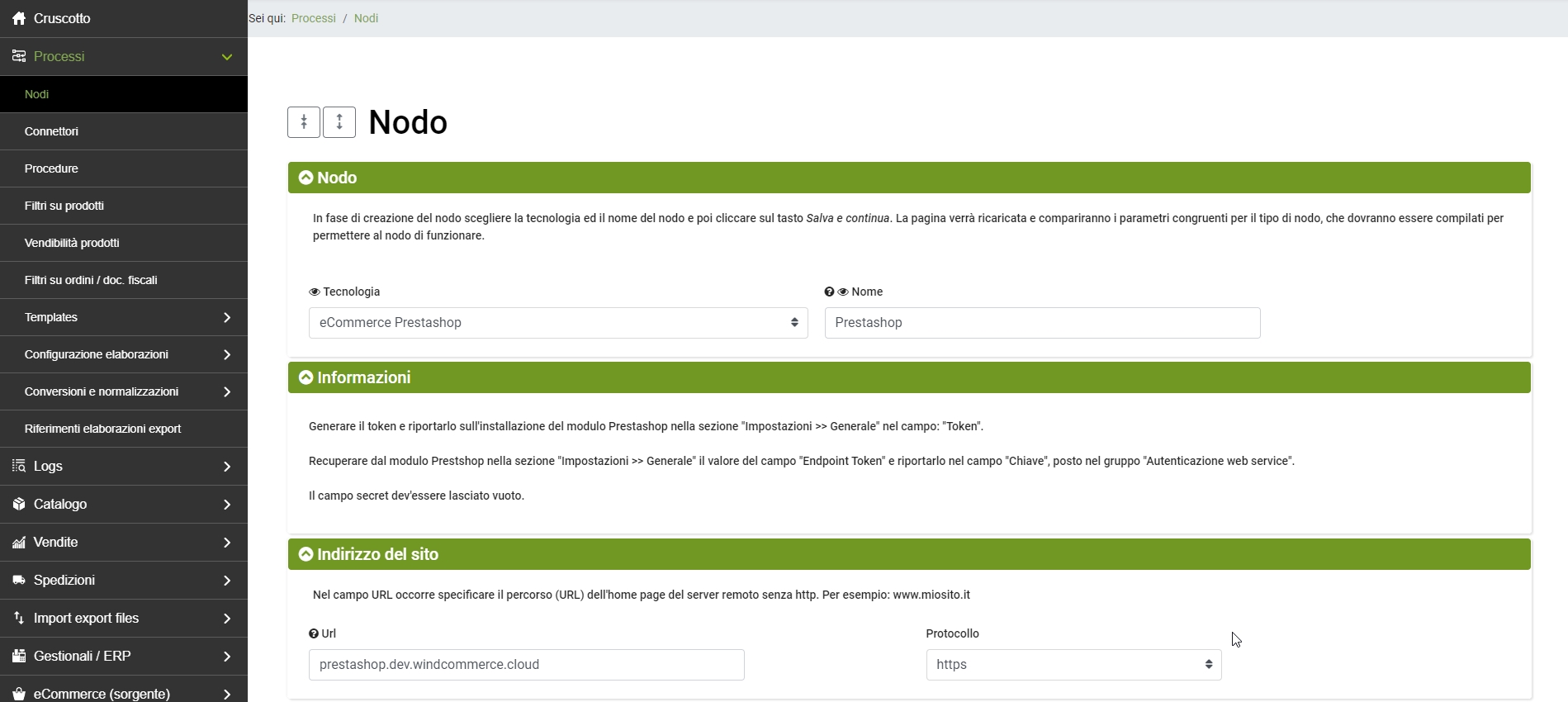
Task: Click the expand-all sections icon button
Action: tap(339, 122)
